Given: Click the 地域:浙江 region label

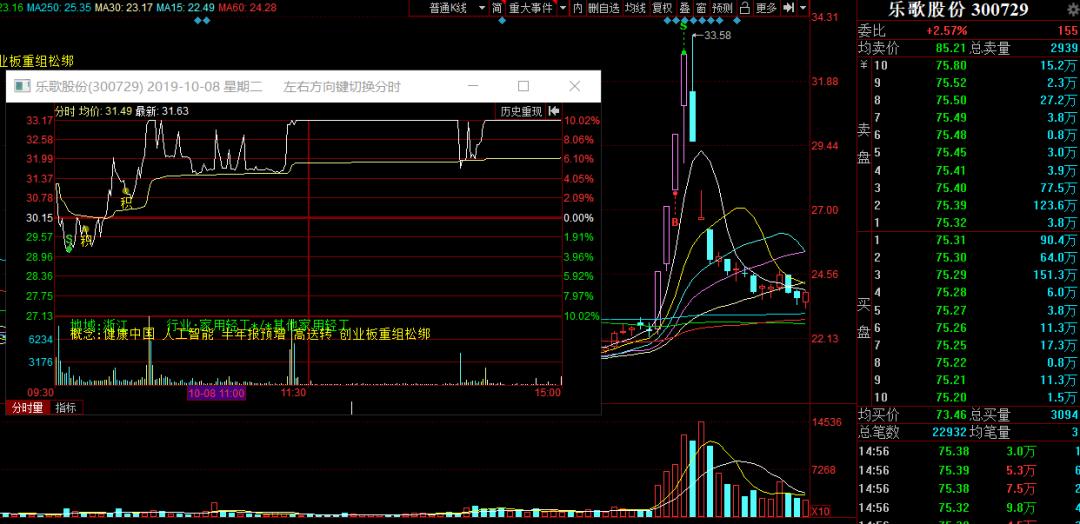Looking at the screenshot, I should click(x=99, y=323).
